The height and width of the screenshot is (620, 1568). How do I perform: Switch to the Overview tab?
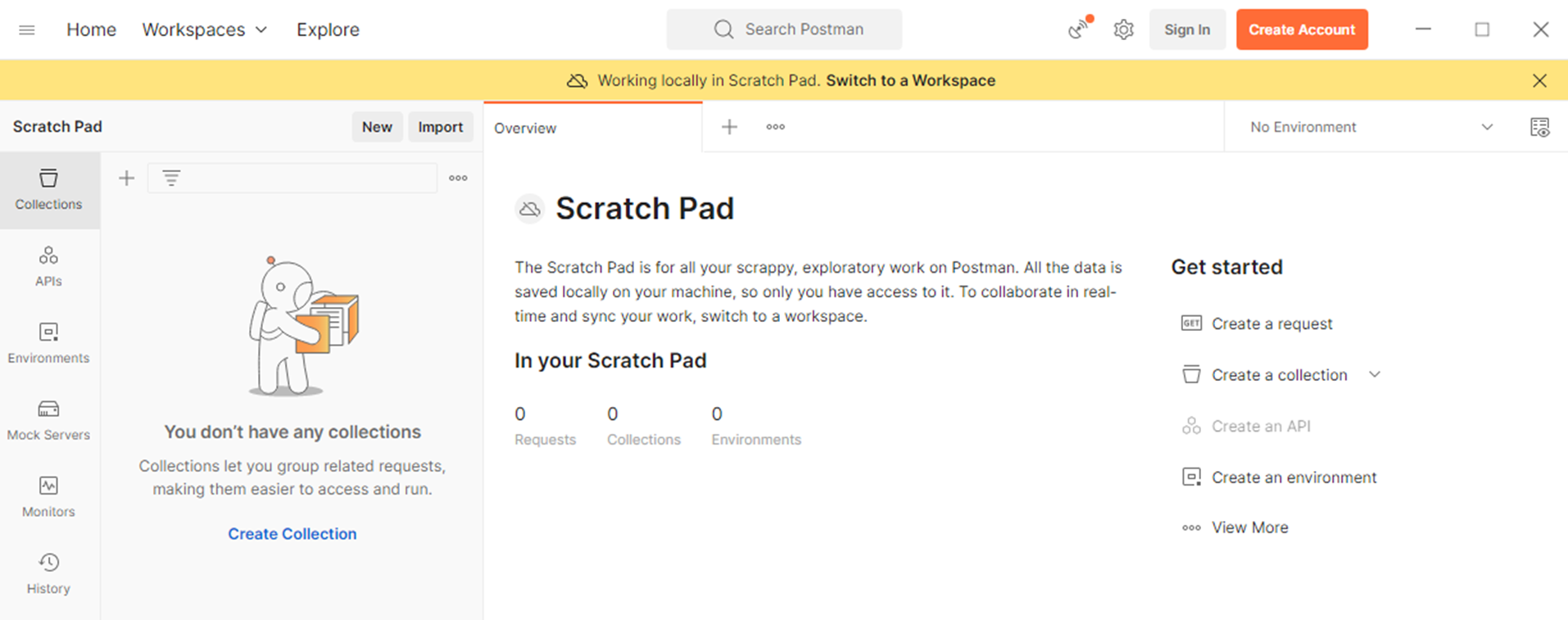click(x=592, y=128)
